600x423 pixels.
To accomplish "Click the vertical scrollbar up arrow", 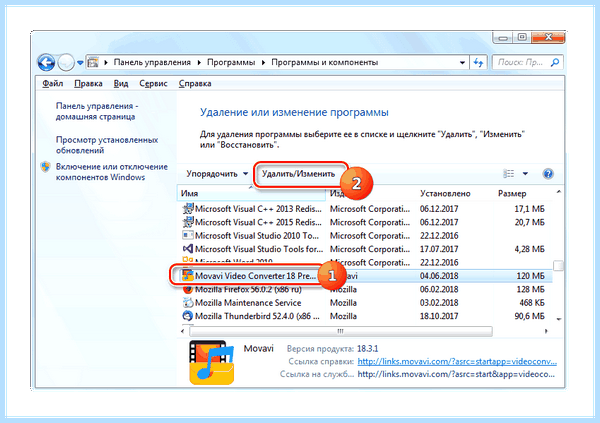I will 558,191.
